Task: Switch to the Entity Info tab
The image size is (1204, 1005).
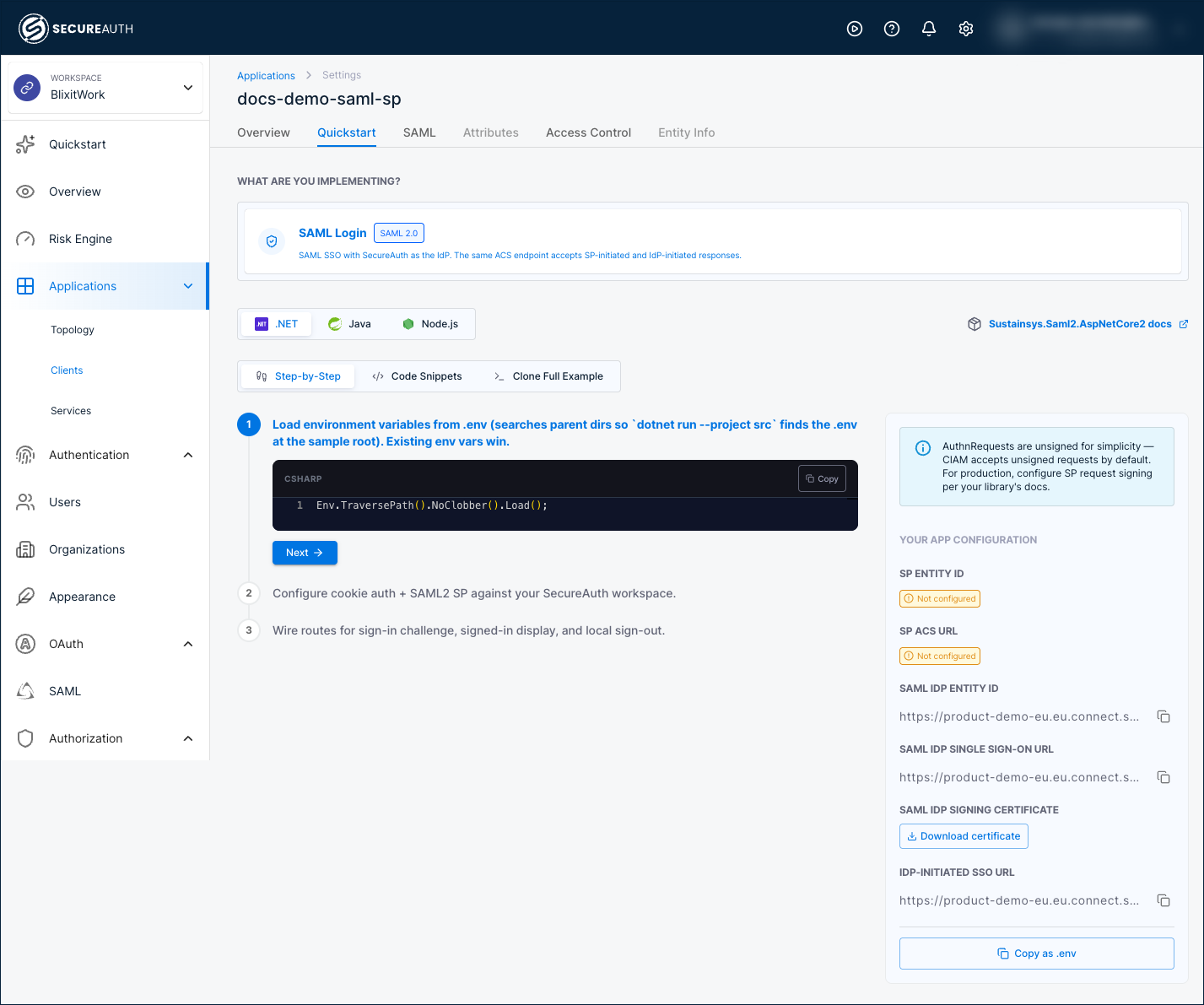Action: (x=686, y=132)
